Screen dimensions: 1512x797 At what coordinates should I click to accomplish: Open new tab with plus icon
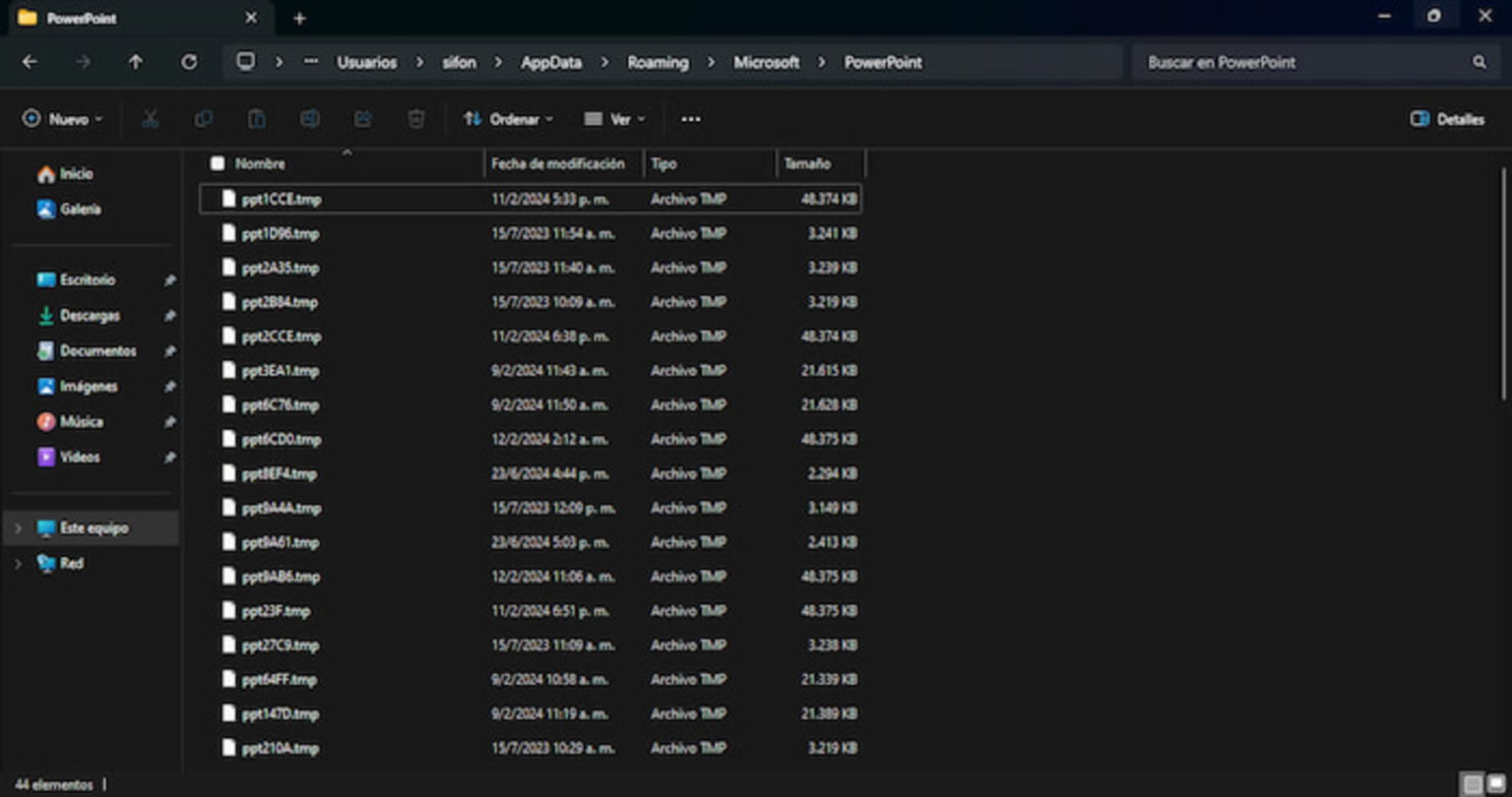[299, 18]
